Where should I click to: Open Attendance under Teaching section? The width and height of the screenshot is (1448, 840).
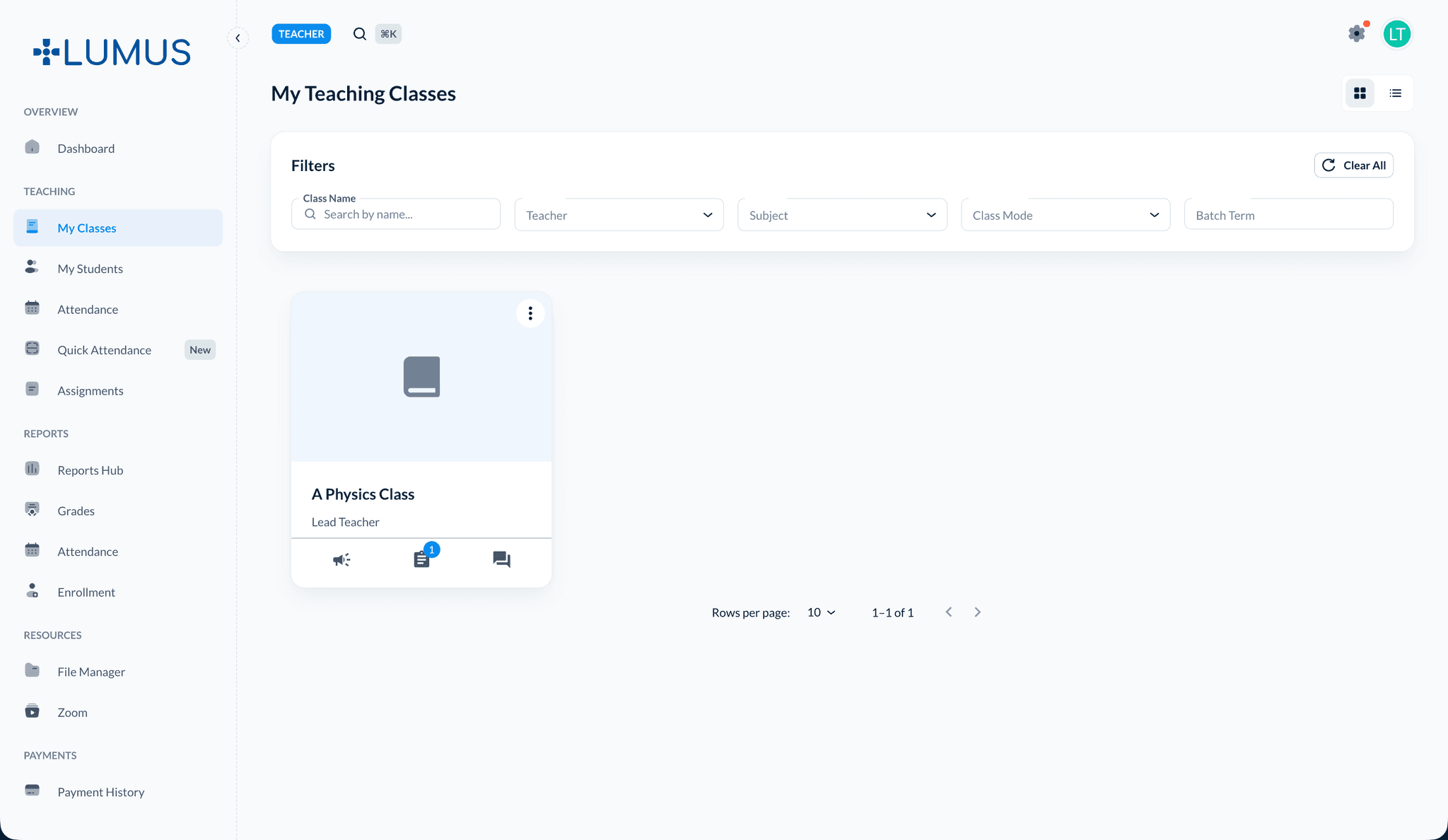point(118,309)
